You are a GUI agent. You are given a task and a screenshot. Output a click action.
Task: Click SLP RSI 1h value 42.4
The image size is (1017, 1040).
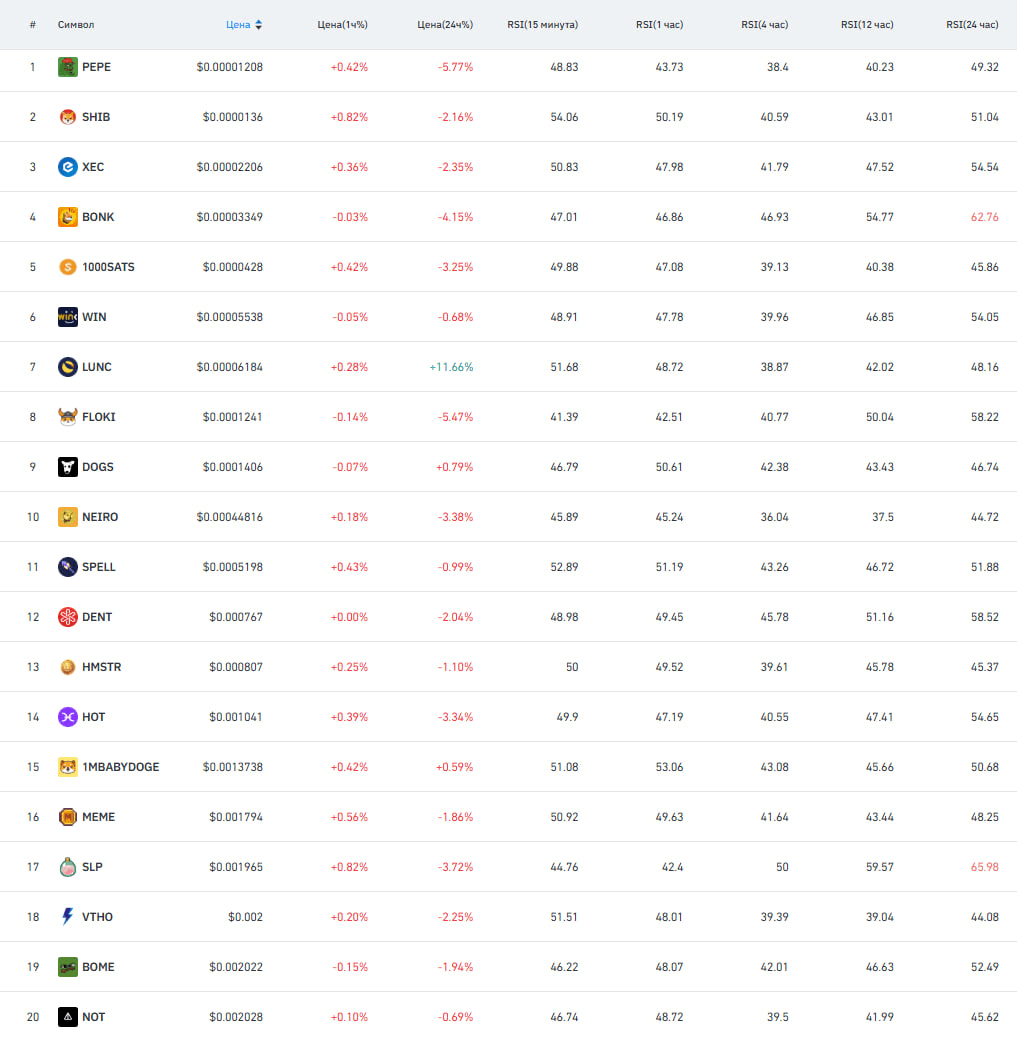click(x=672, y=867)
